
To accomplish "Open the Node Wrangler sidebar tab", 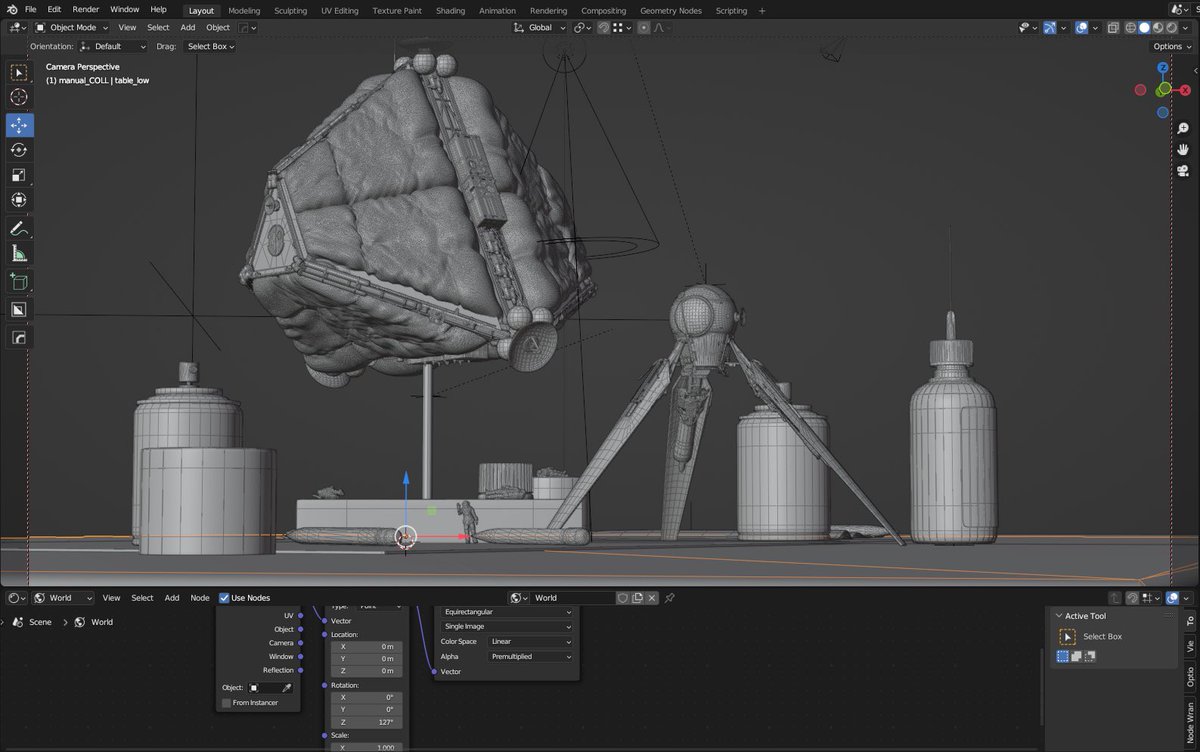I will [x=1190, y=725].
